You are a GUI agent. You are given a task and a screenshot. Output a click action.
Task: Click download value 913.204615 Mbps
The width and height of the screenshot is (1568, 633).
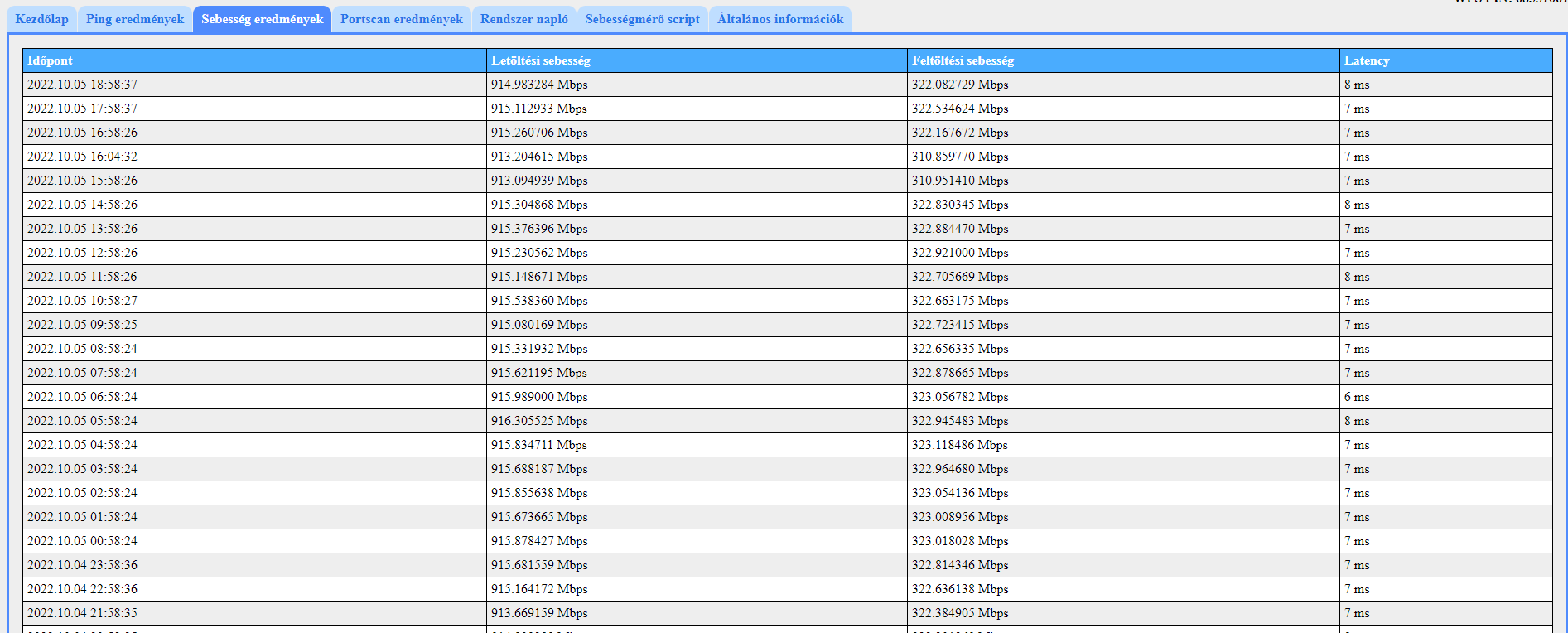coord(539,157)
